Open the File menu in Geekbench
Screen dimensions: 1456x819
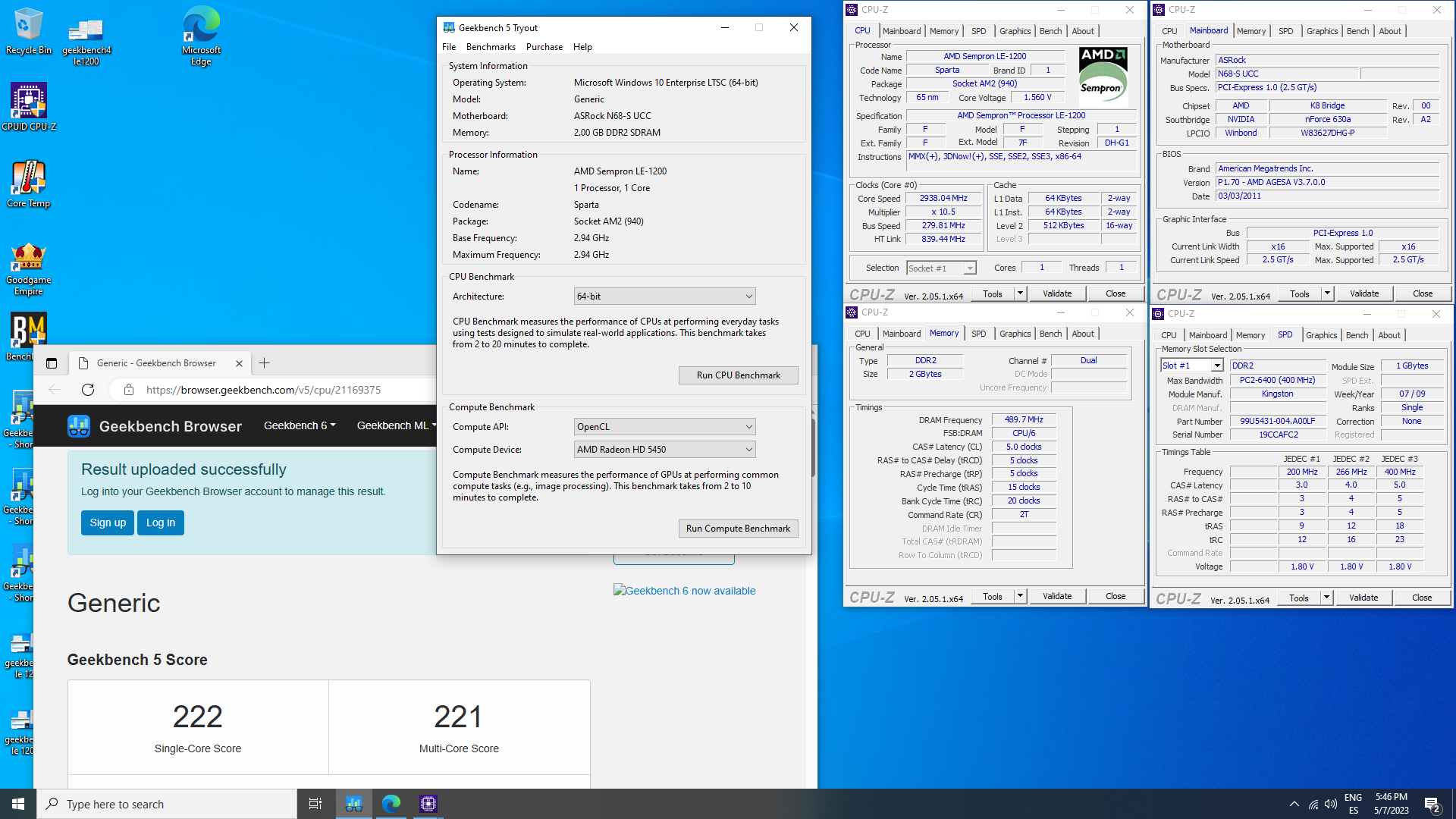click(449, 47)
